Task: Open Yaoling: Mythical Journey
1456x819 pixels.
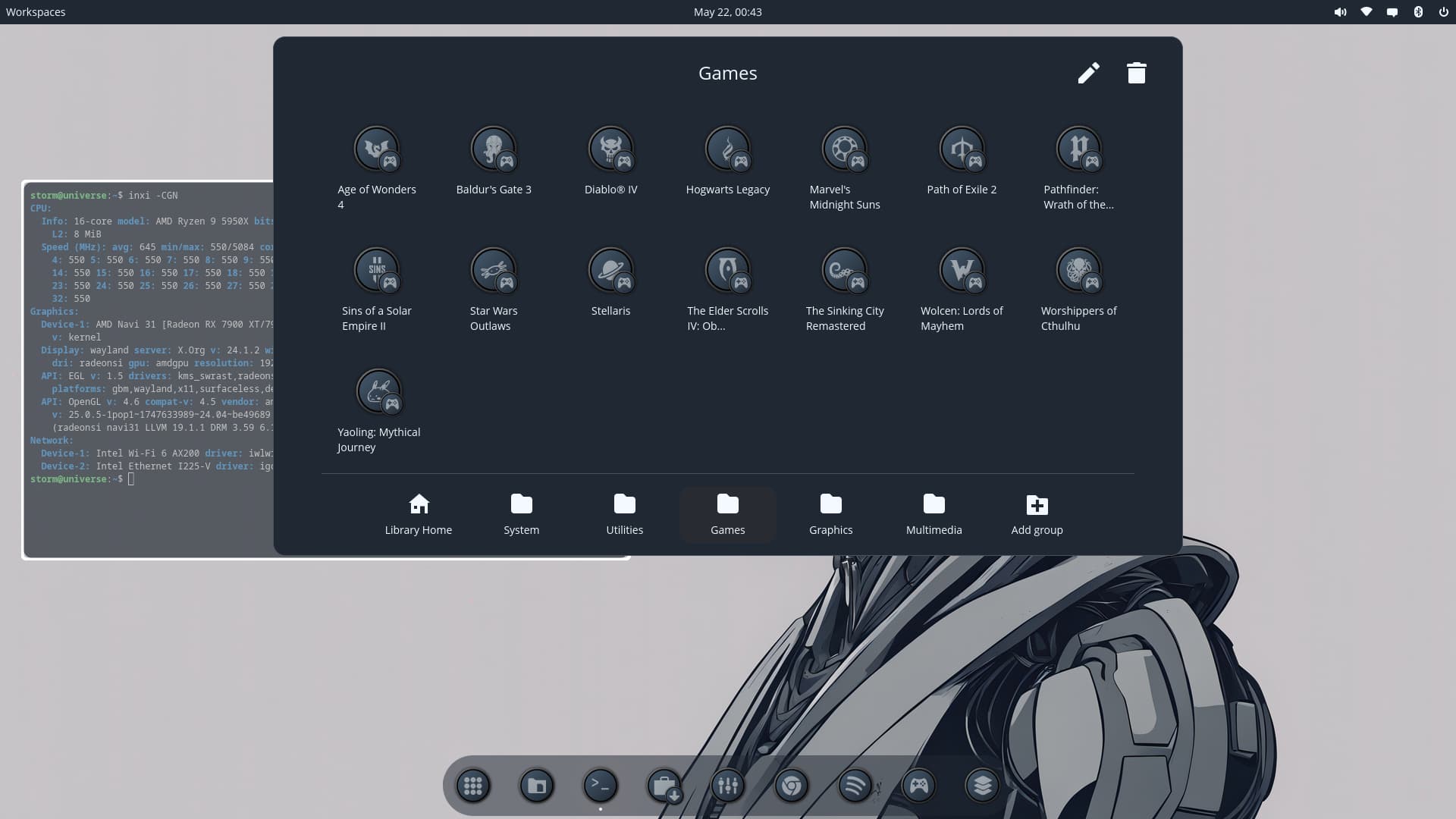Action: 379,392
